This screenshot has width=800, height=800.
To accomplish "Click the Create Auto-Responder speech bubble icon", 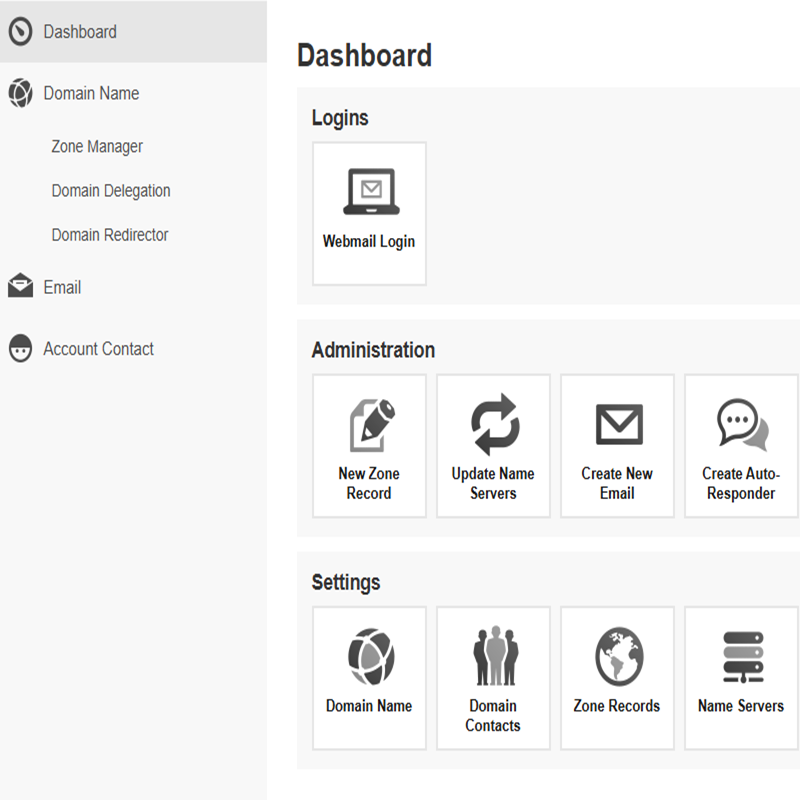I will point(741,425).
